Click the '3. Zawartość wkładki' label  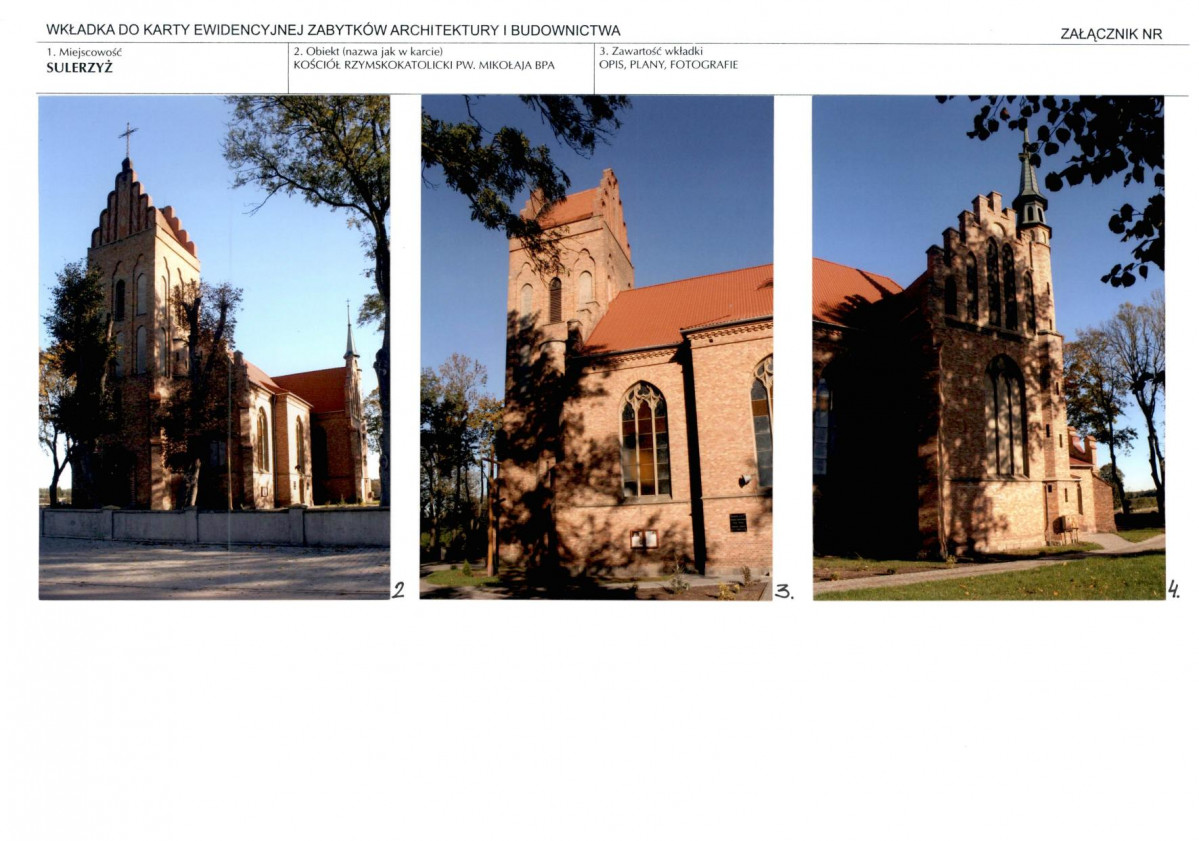pyautogui.click(x=651, y=51)
